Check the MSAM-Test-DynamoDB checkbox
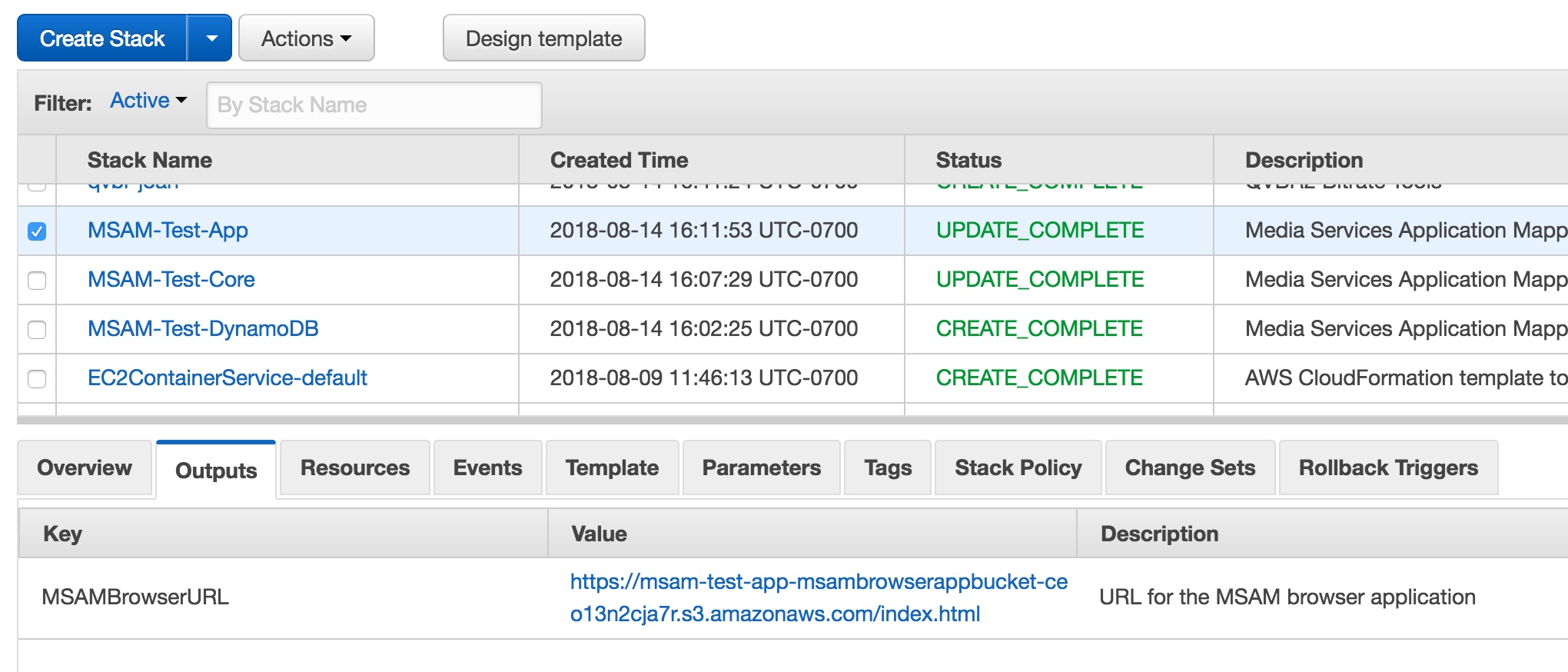Image resolution: width=1568 pixels, height=672 pixels. 37,329
